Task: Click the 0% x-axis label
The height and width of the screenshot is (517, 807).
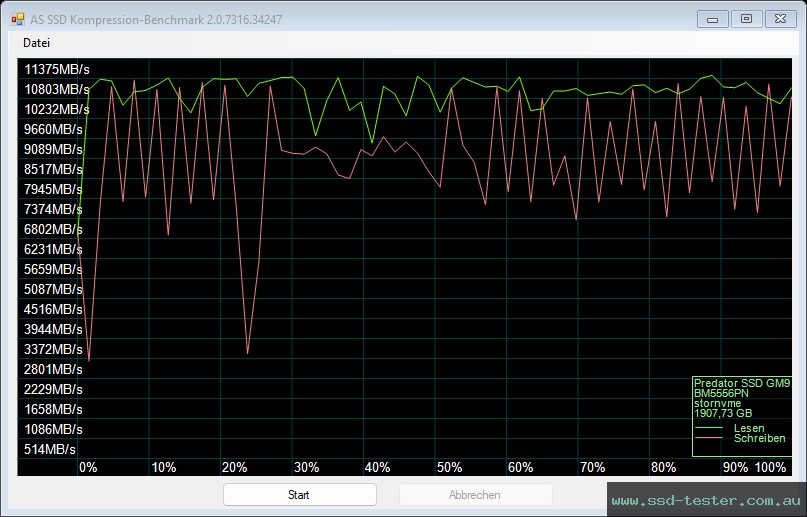Action: pyautogui.click(x=88, y=468)
